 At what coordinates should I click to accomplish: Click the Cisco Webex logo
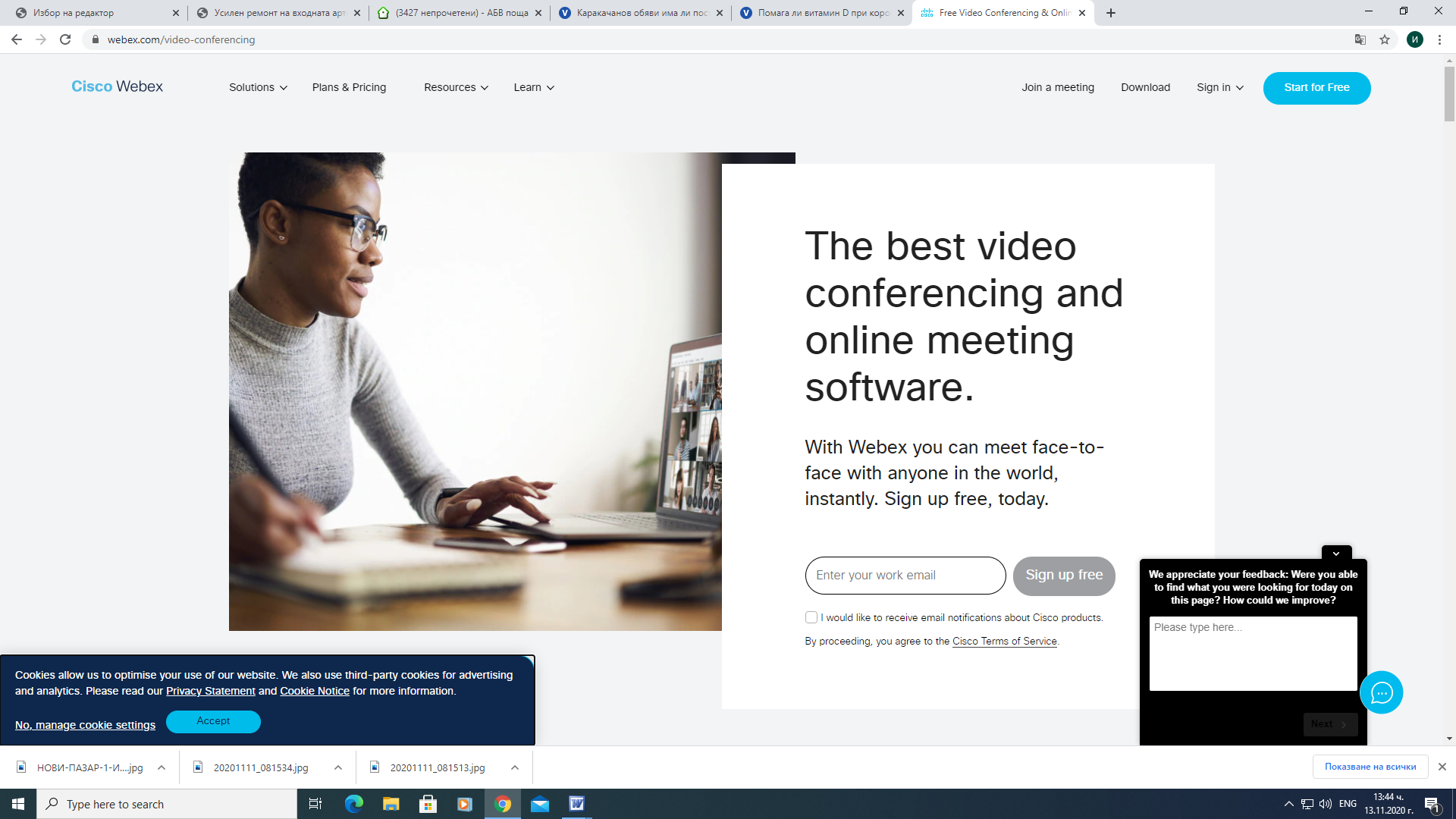(117, 86)
